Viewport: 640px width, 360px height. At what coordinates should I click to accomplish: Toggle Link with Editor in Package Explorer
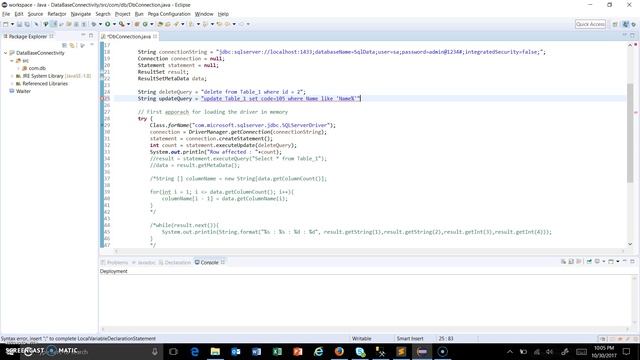click(72, 45)
